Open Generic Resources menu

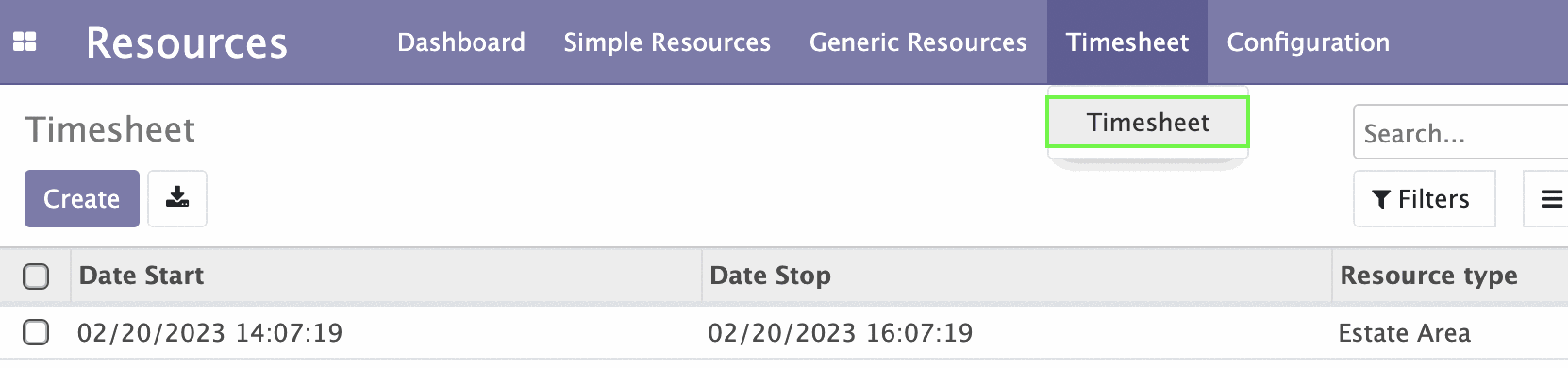point(918,42)
